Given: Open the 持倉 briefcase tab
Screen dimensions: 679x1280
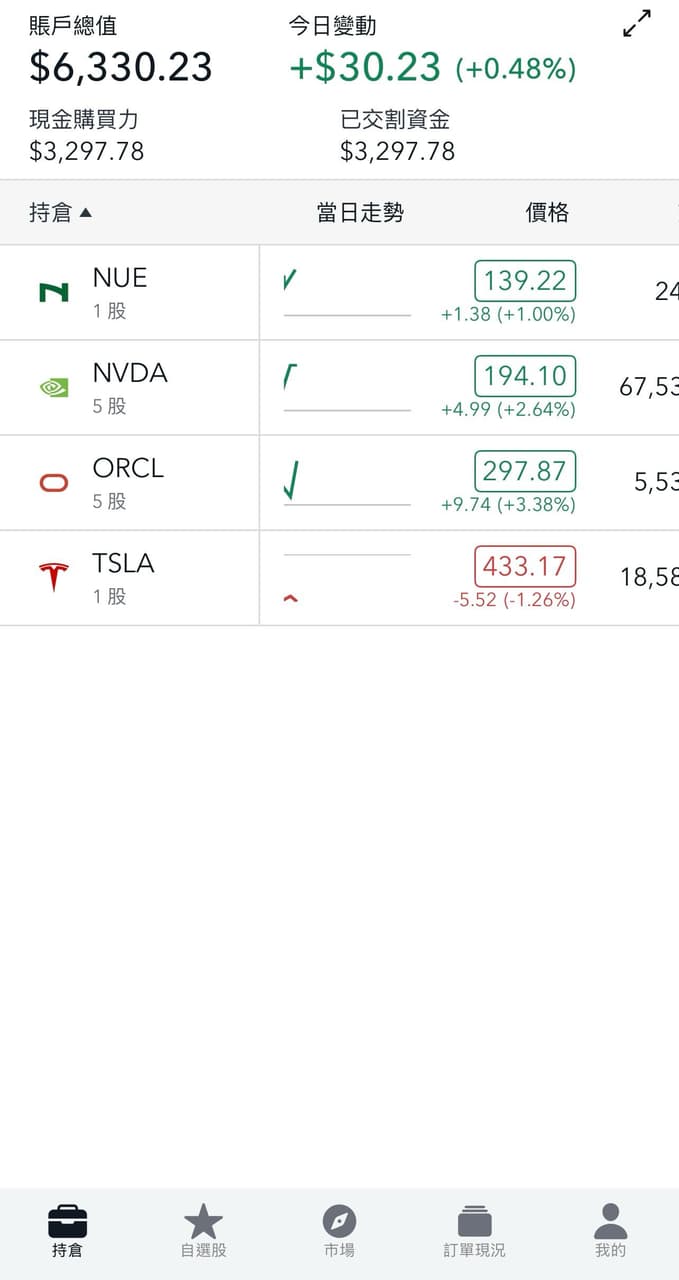Looking at the screenshot, I should point(67,1231).
